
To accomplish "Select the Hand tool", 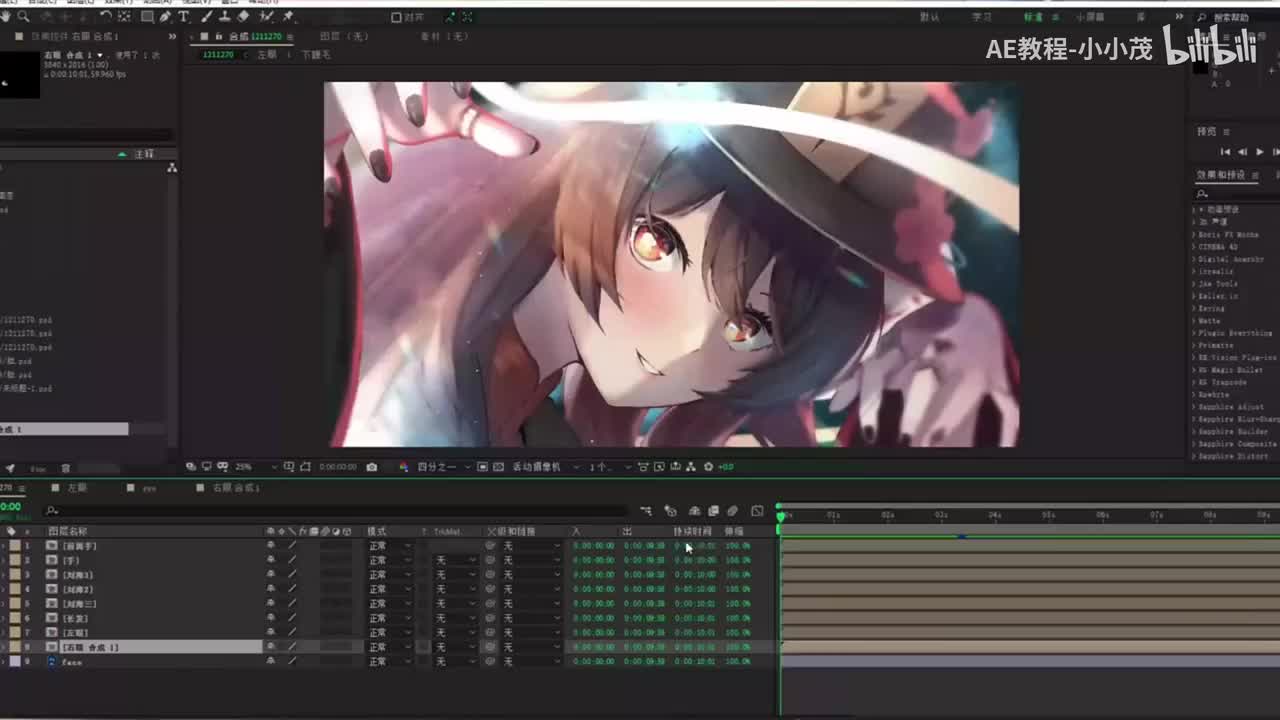I will pyautogui.click(x=6, y=17).
